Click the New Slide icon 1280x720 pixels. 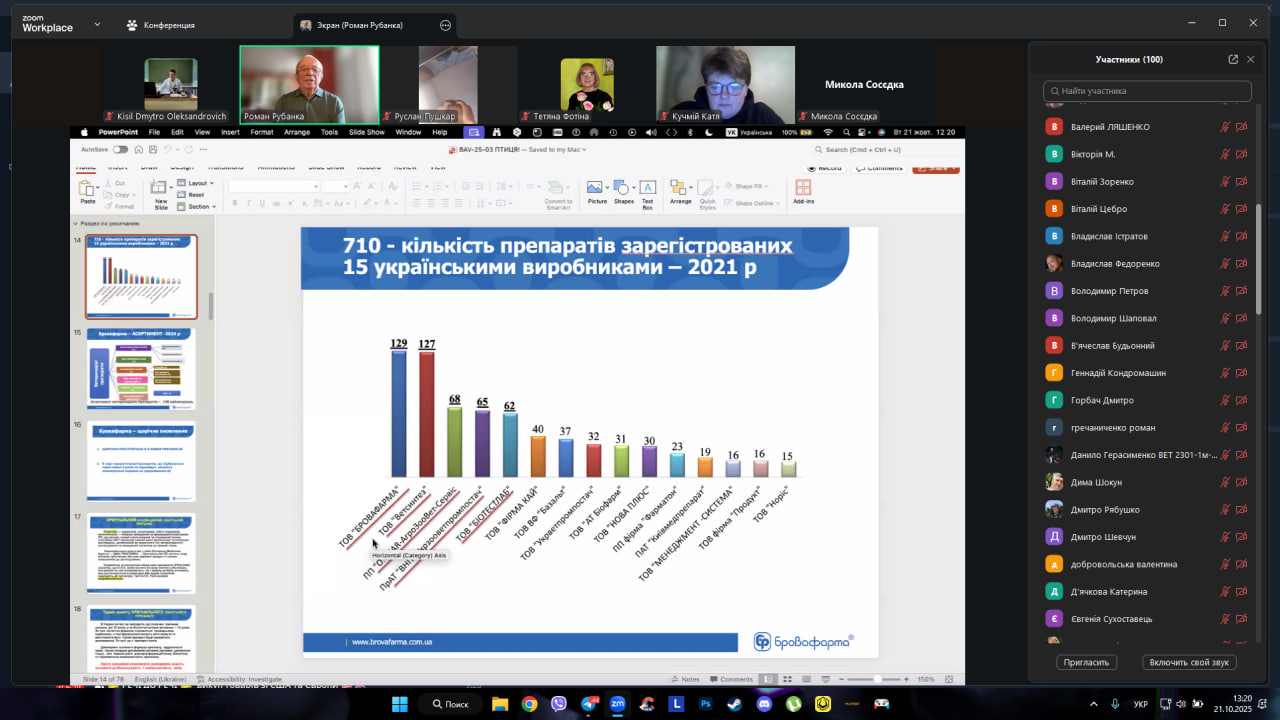tap(161, 190)
